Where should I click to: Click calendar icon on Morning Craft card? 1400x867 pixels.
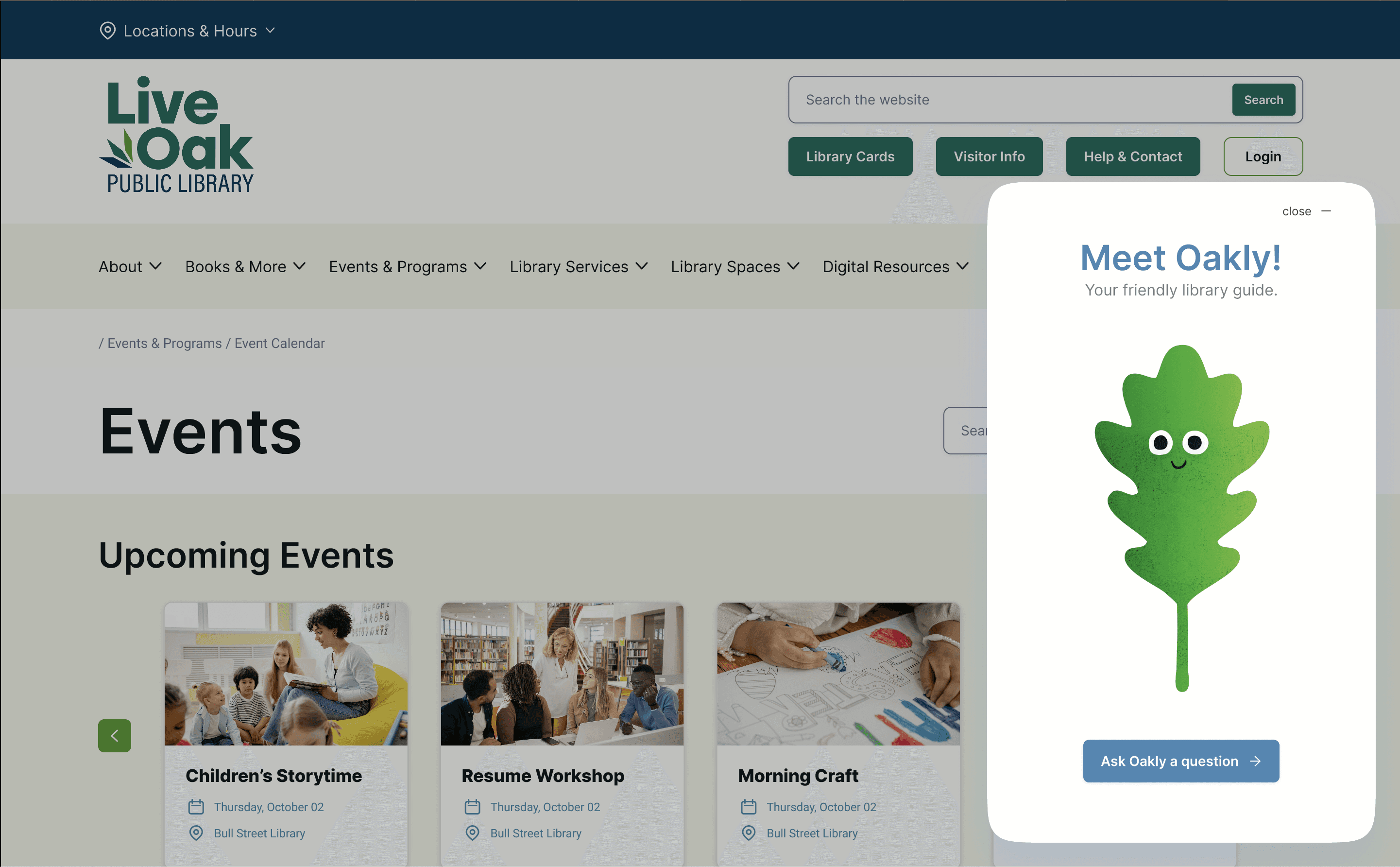pos(749,807)
